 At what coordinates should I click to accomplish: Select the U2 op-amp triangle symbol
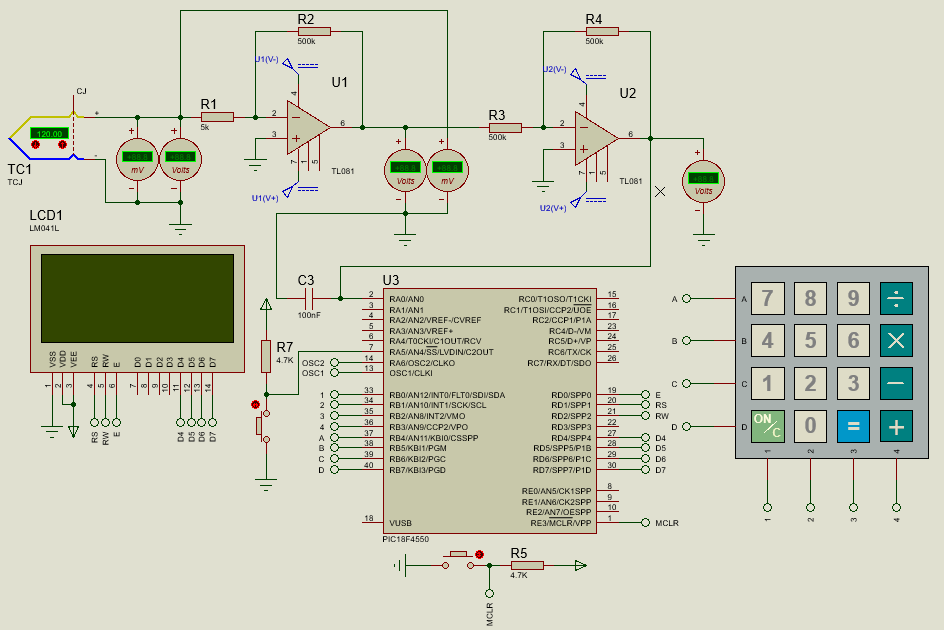click(x=595, y=139)
